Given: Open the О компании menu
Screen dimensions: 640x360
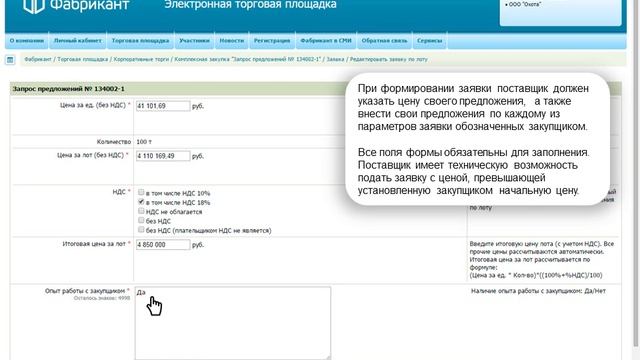Looking at the screenshot, I should coord(27,41).
